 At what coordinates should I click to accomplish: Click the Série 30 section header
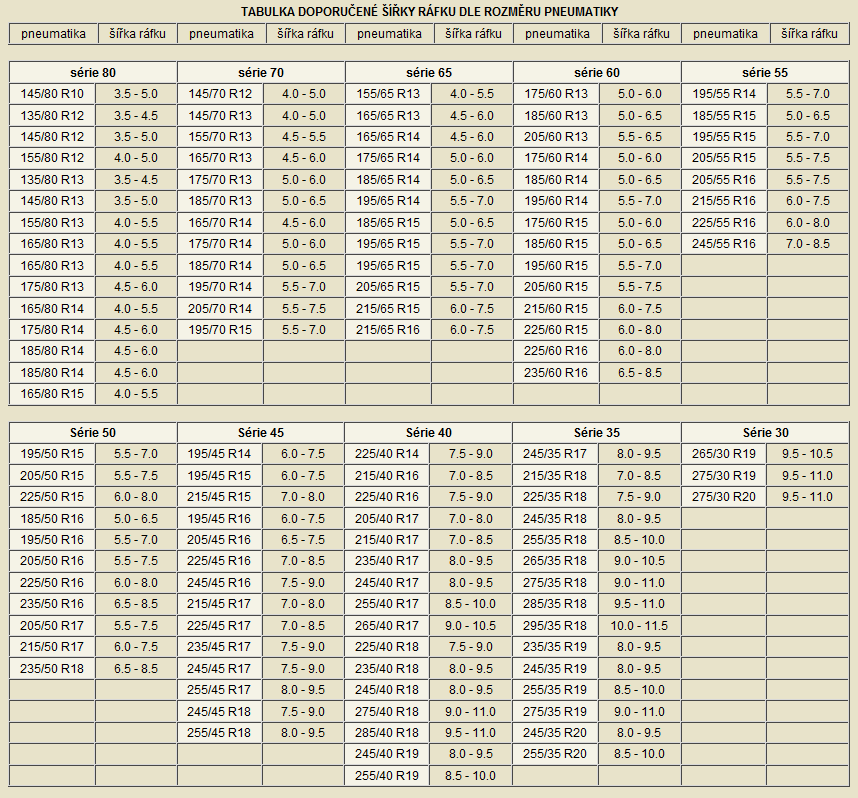point(765,432)
